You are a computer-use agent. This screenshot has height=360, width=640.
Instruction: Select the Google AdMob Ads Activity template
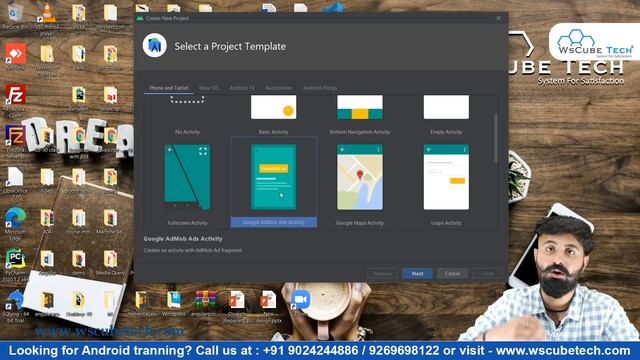pyautogui.click(x=273, y=182)
